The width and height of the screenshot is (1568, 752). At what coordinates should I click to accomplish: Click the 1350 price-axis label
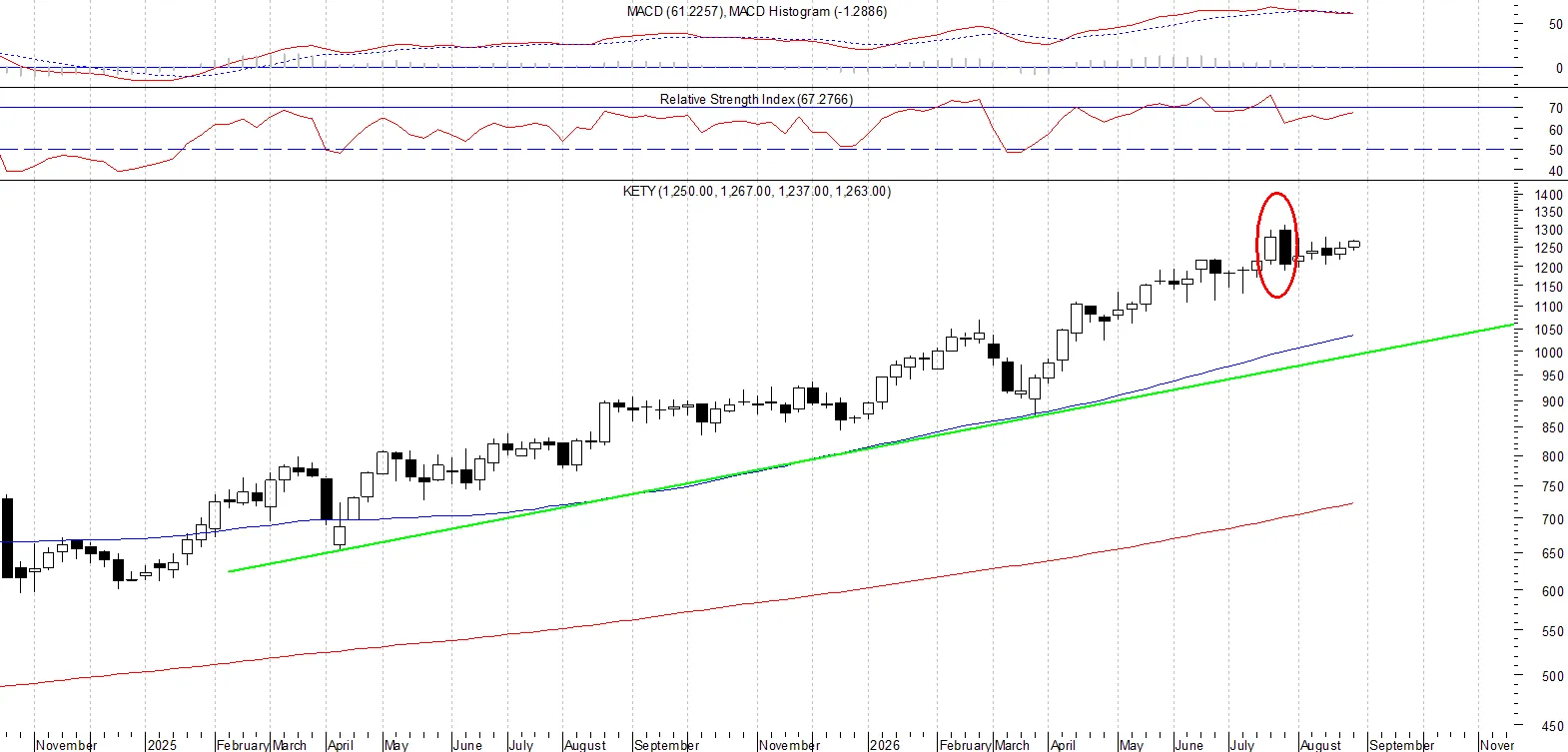(x=1549, y=213)
